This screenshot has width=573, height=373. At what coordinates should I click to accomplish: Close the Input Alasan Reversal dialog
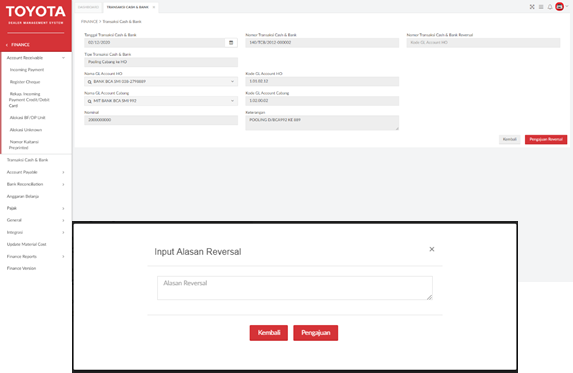point(432,249)
